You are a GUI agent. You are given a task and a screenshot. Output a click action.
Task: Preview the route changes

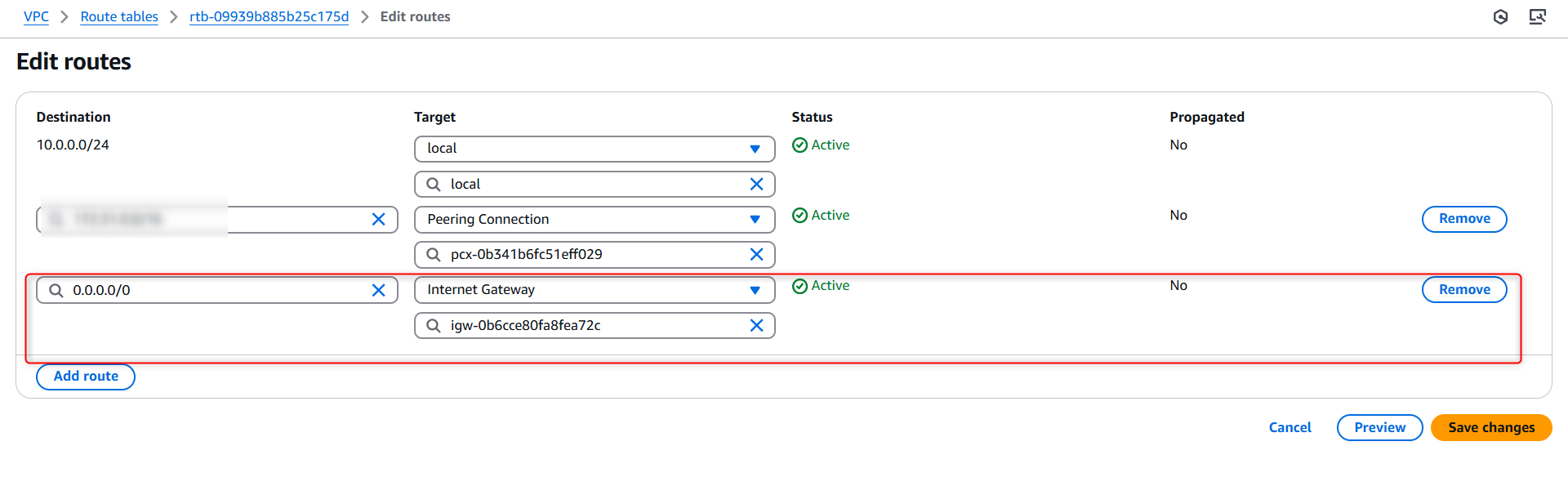[1379, 427]
